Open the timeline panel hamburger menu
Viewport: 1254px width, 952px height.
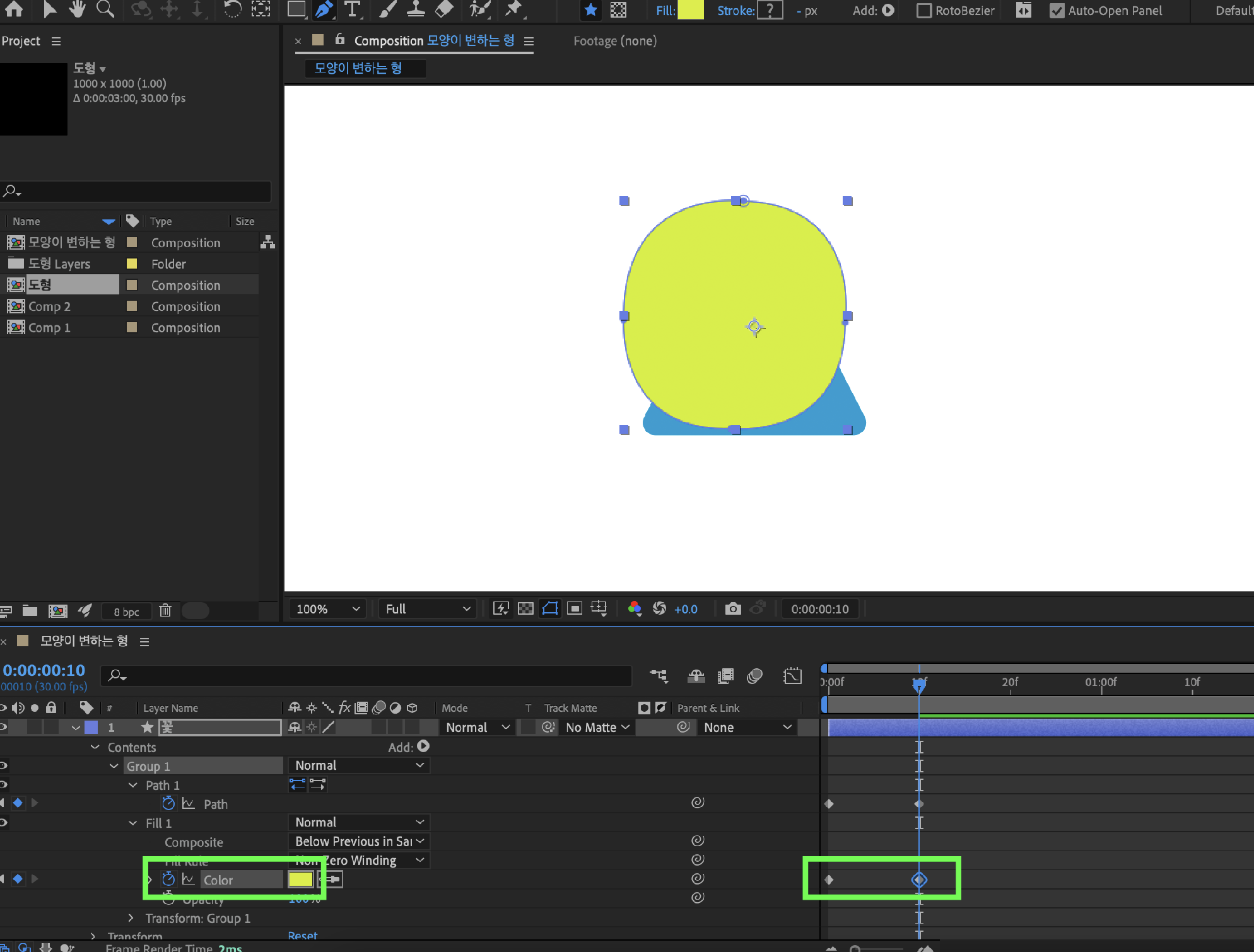coord(144,641)
